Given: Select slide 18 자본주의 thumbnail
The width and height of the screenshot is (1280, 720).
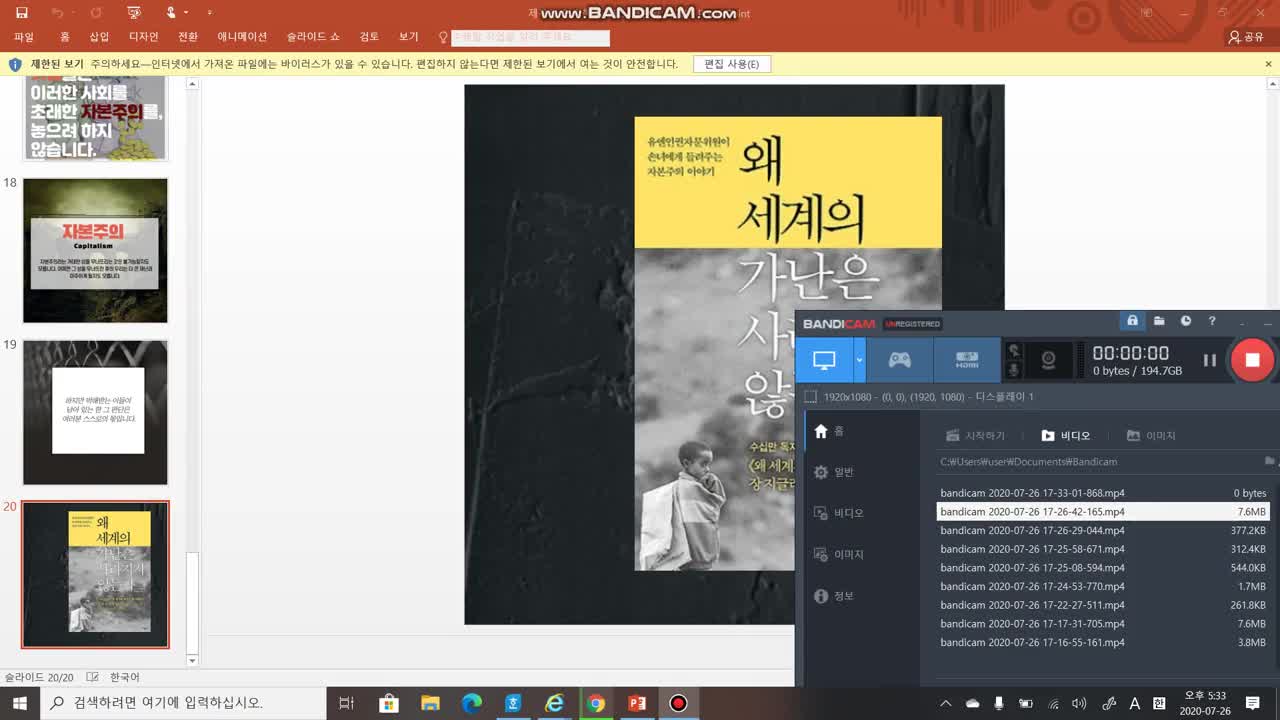Looking at the screenshot, I should [x=95, y=250].
